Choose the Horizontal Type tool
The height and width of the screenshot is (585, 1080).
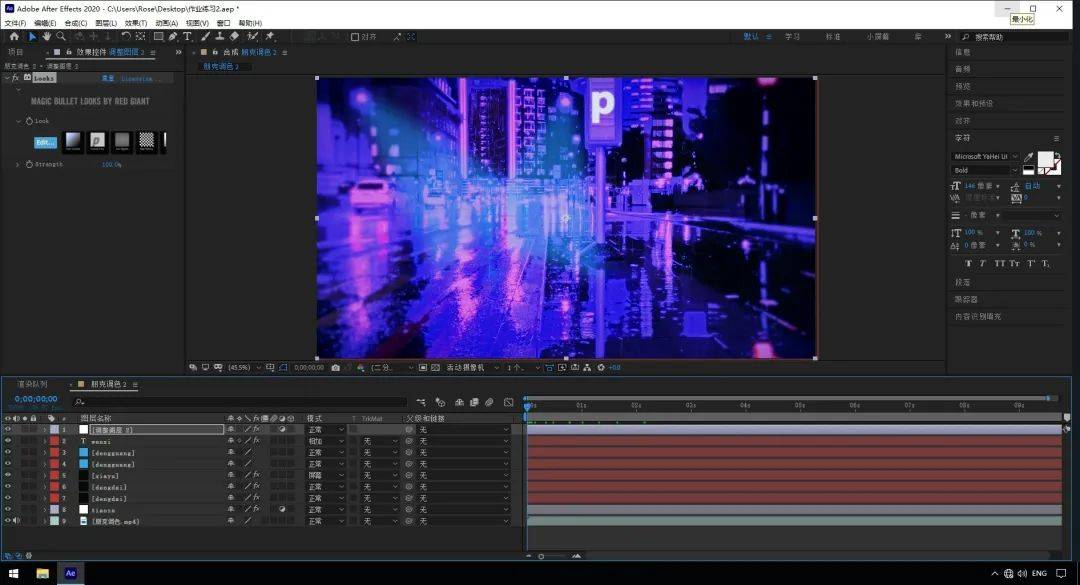click(x=187, y=37)
